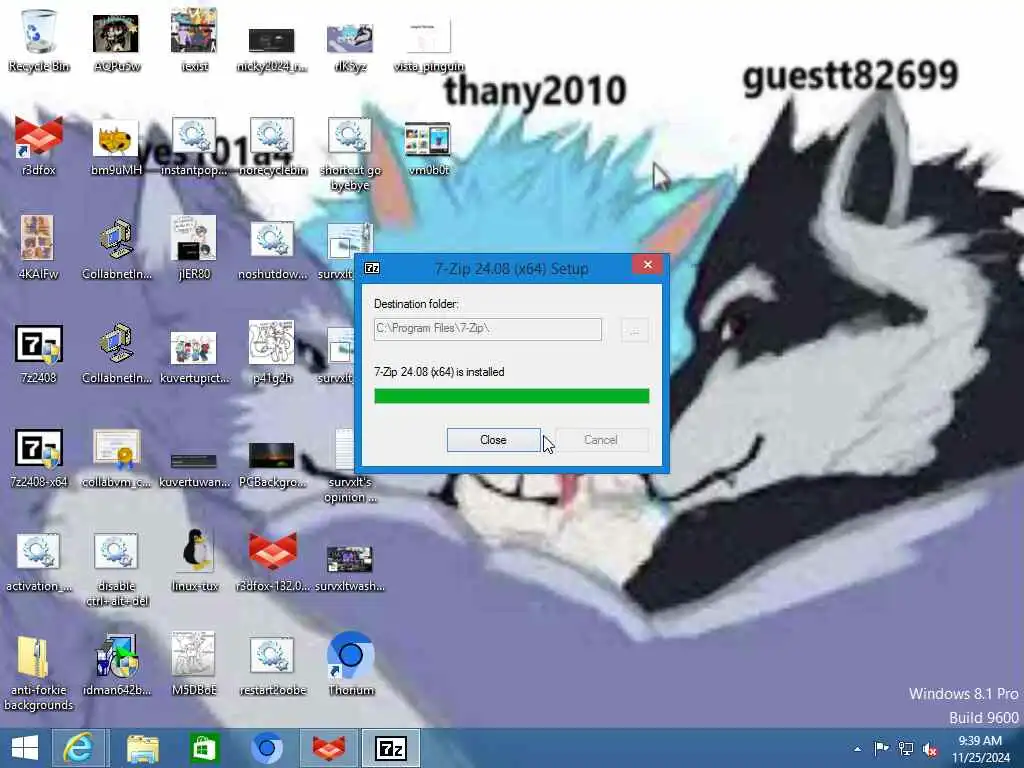Click the 7-Zip setup taskbar button

click(391, 748)
